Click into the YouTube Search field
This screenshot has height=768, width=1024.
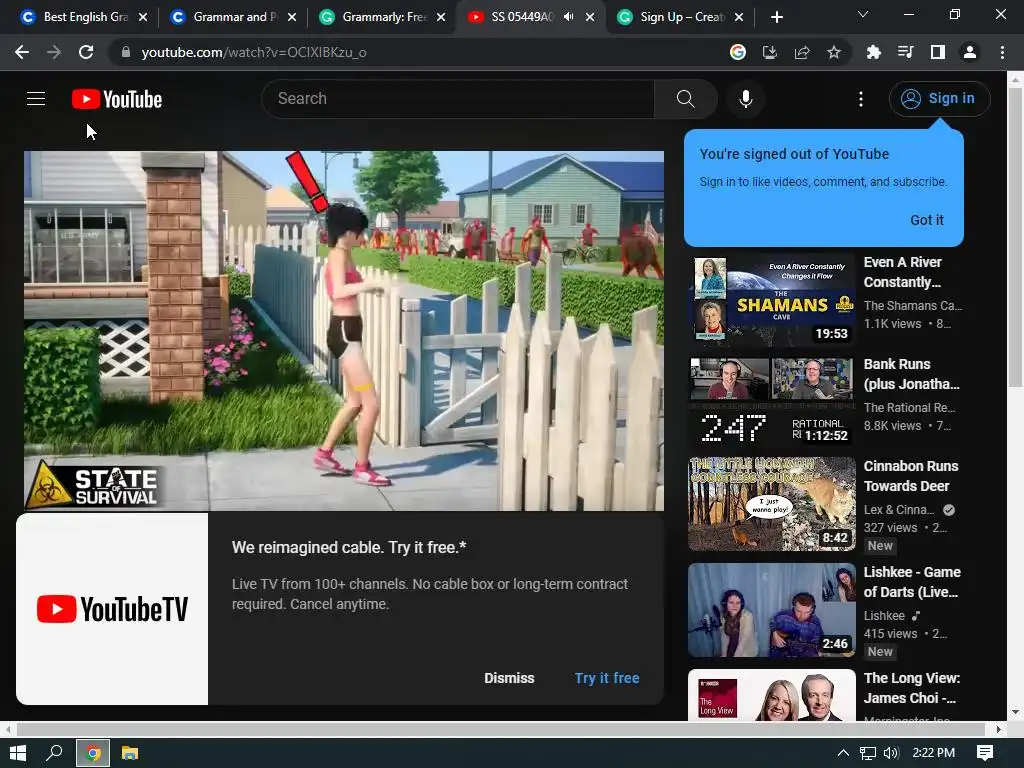pos(458,99)
